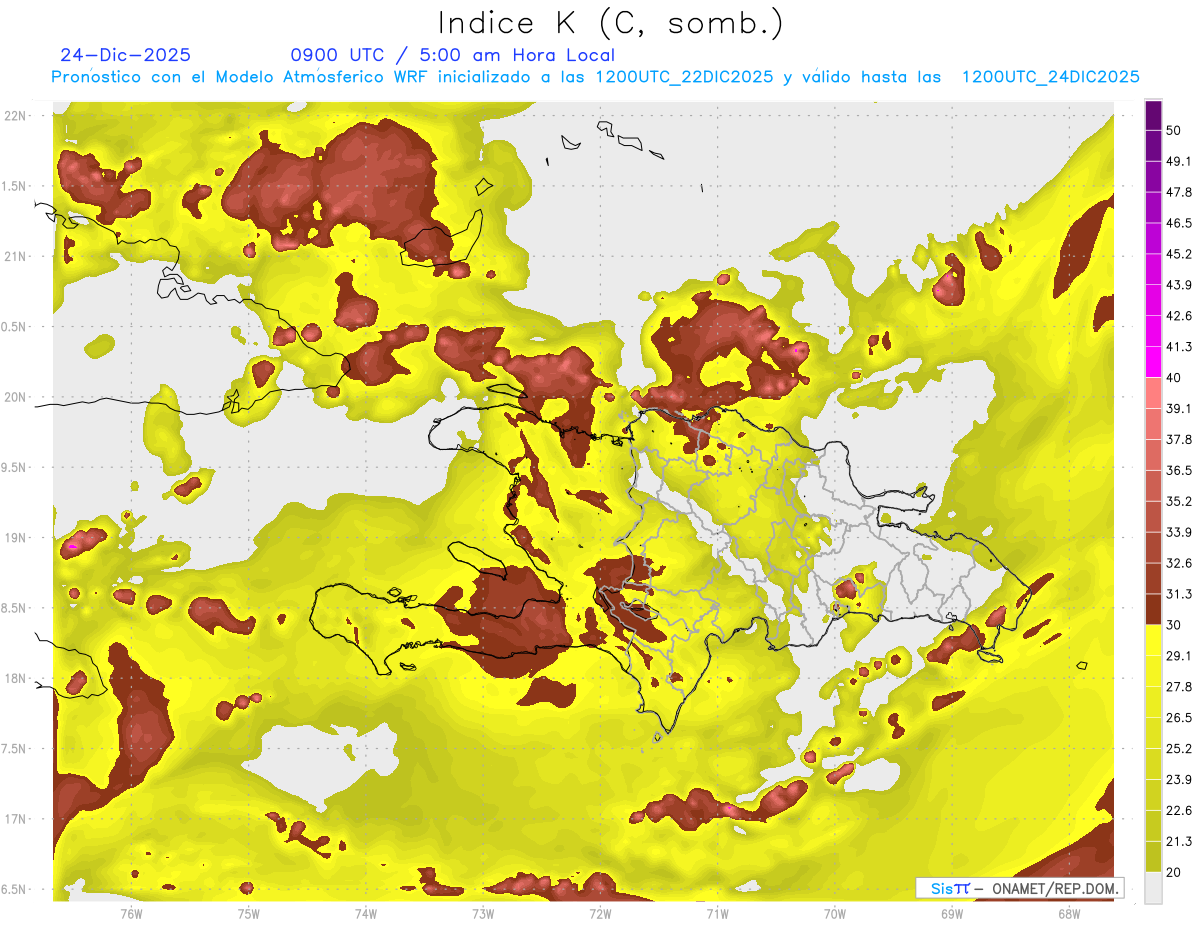Click the colorbar value "50"
Viewport: 1200px width, 927px height.
1174,130
